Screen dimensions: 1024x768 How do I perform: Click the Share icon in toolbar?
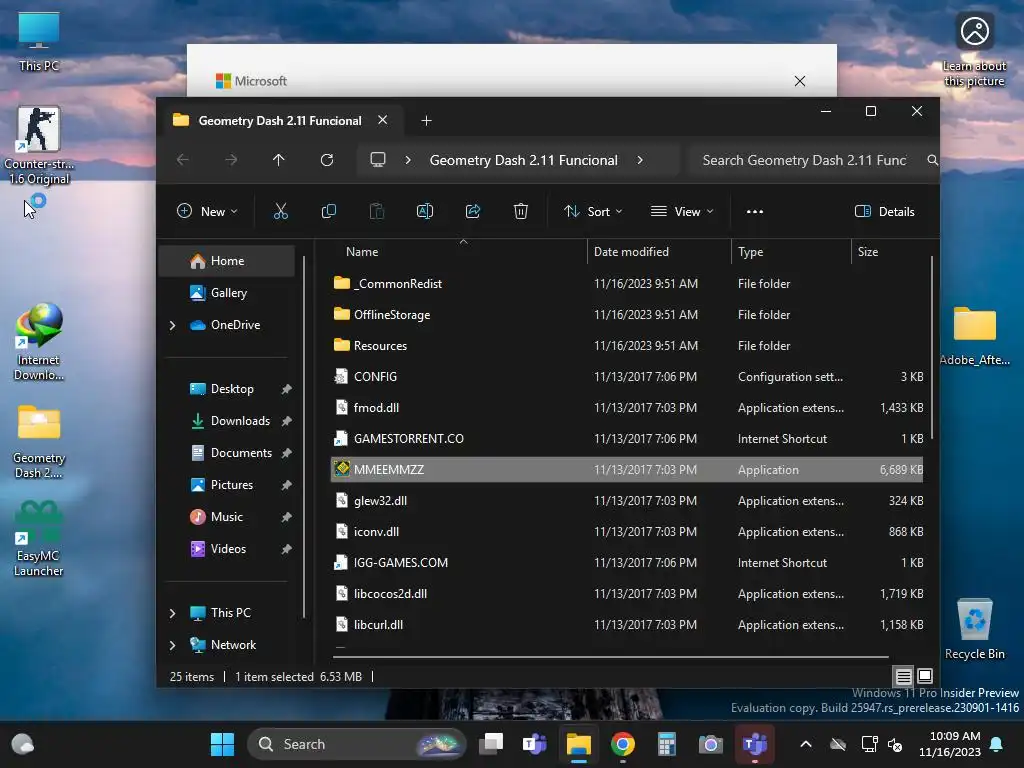click(x=473, y=211)
